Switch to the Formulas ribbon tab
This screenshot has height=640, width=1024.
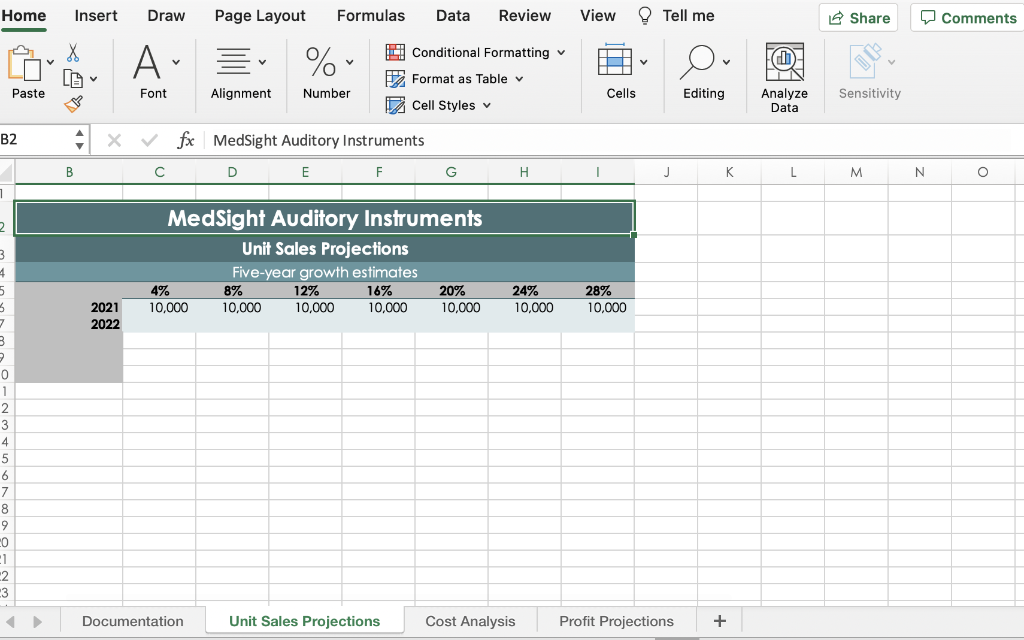[x=371, y=15]
